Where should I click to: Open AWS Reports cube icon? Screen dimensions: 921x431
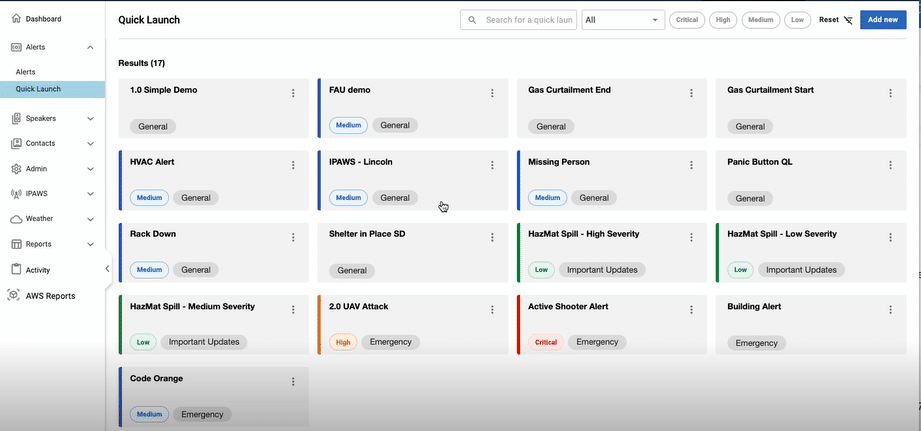14,295
